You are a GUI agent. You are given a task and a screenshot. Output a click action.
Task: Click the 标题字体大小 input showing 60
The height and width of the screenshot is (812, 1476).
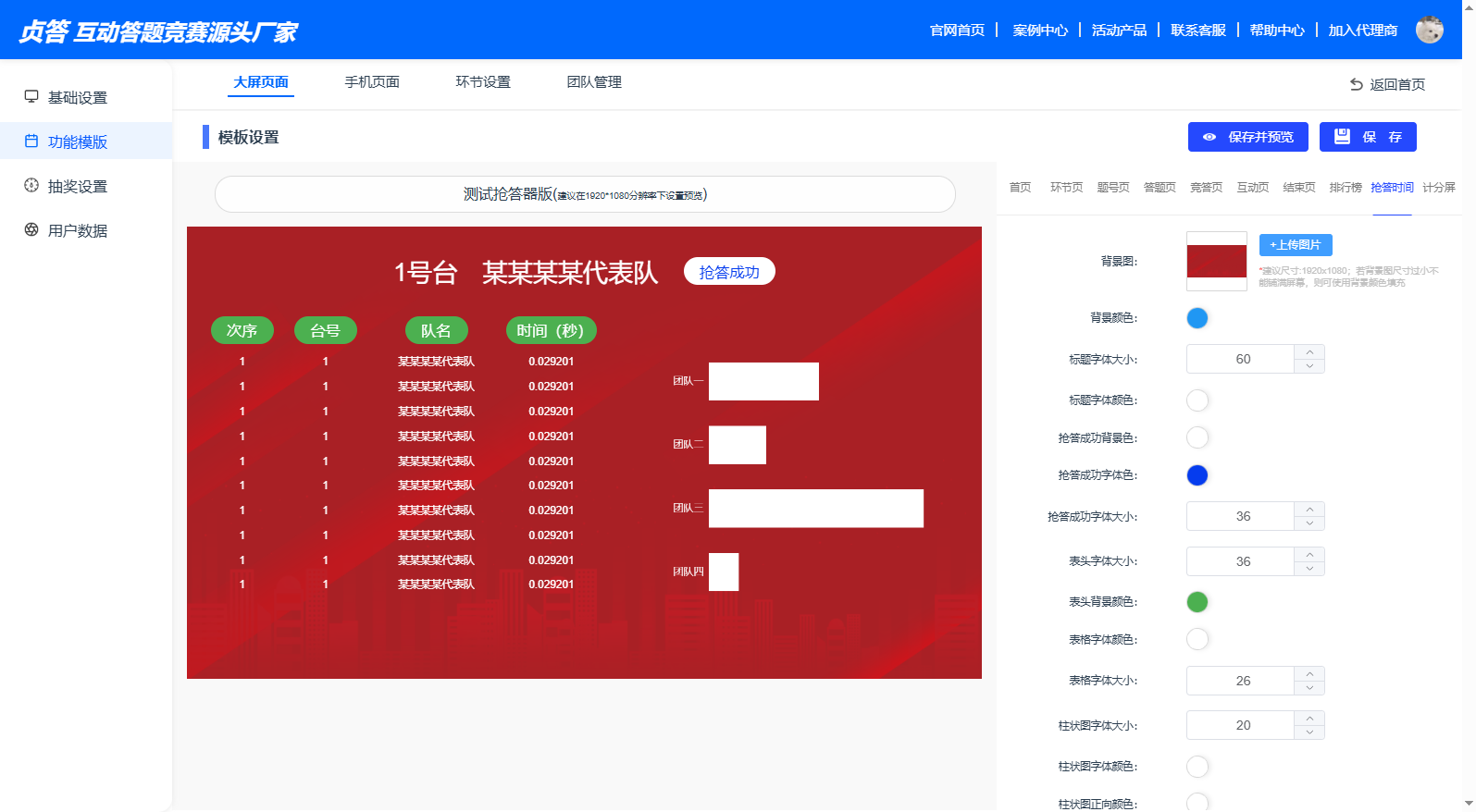(x=1241, y=359)
